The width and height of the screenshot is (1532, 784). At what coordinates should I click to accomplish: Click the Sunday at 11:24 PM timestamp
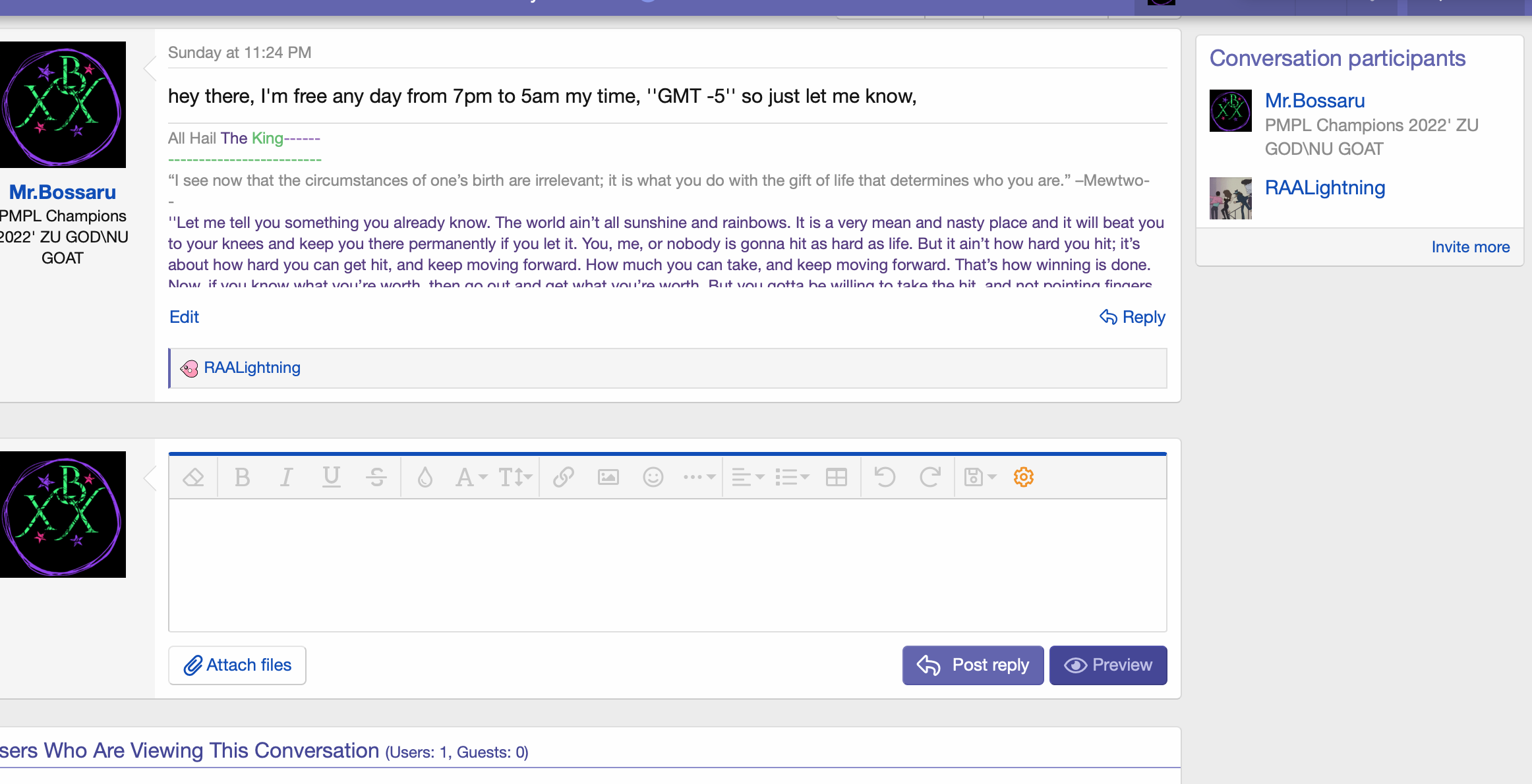tap(239, 53)
